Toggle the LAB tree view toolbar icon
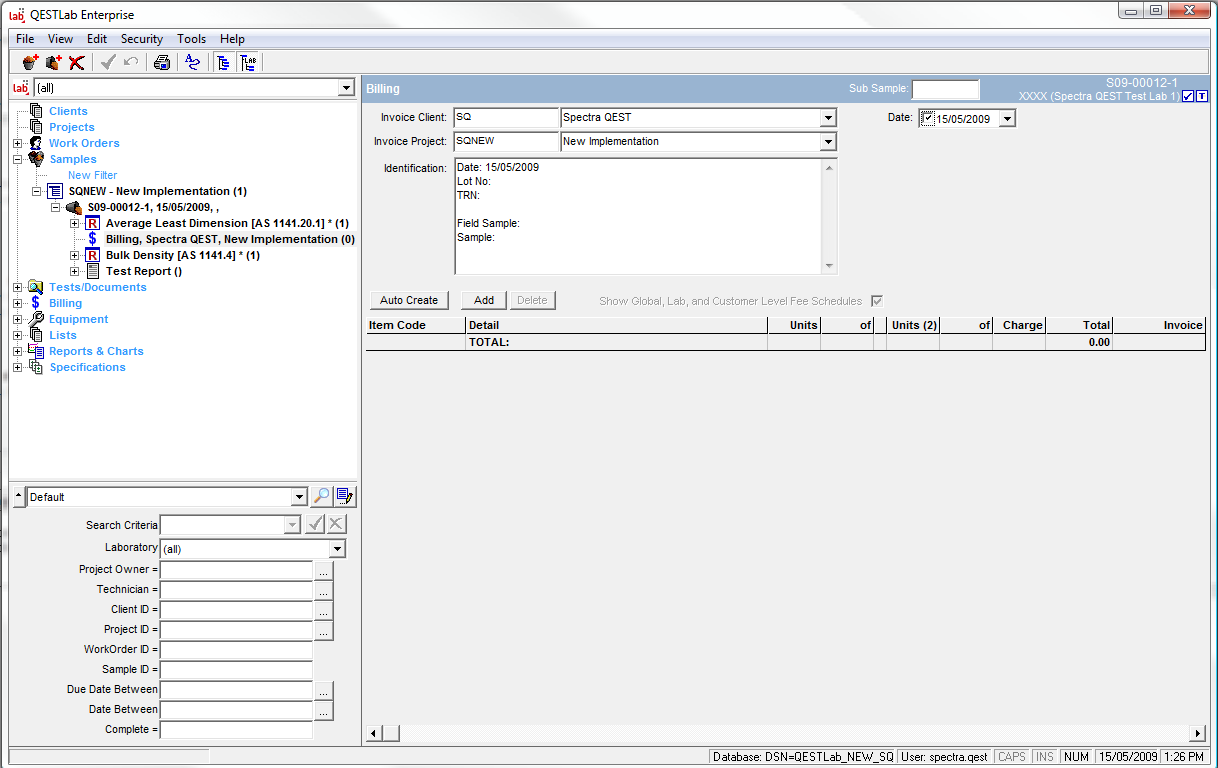This screenshot has width=1218, height=768. tap(248, 63)
